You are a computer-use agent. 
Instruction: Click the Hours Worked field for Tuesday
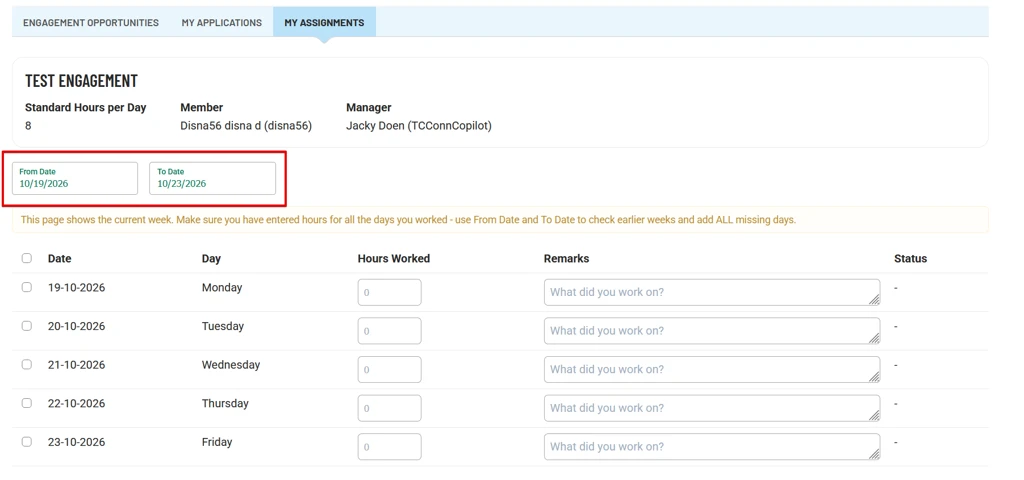[389, 330]
